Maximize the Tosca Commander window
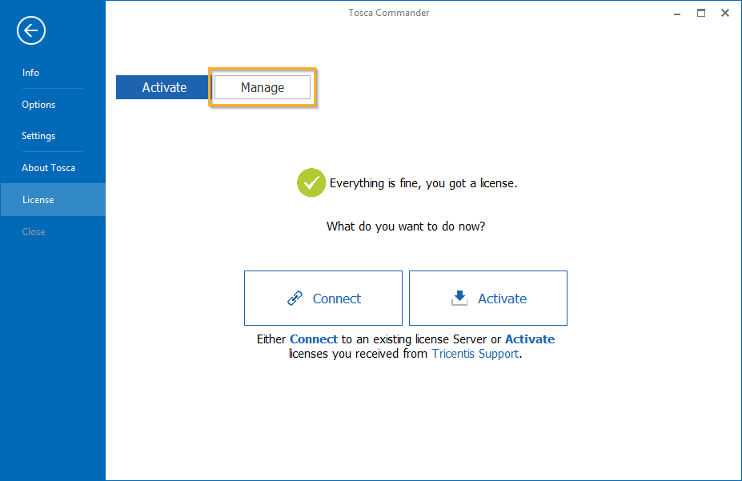Viewport: 742px width, 481px height. (x=701, y=13)
